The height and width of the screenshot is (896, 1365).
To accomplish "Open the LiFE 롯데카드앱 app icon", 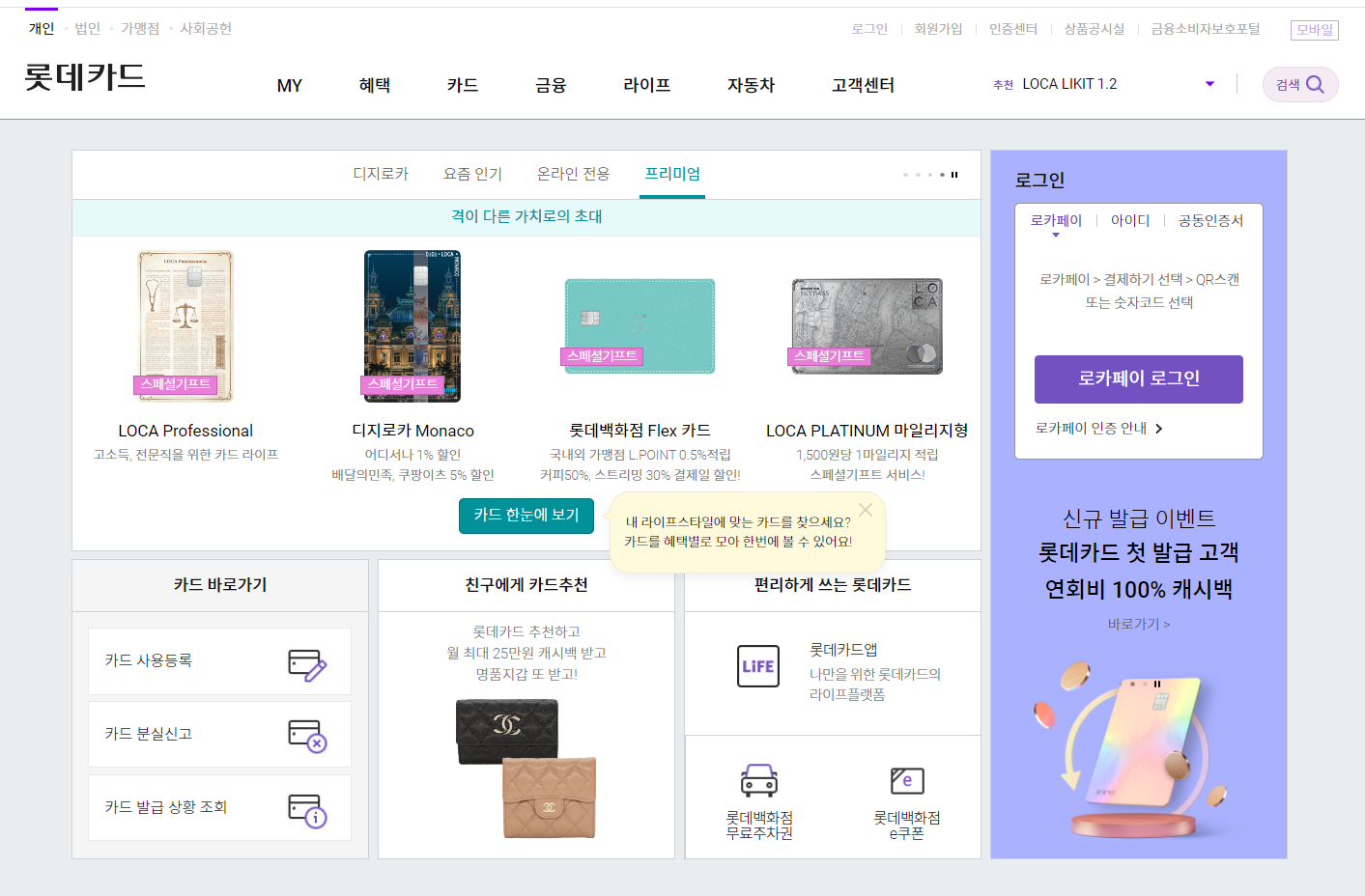I will pyautogui.click(x=758, y=666).
